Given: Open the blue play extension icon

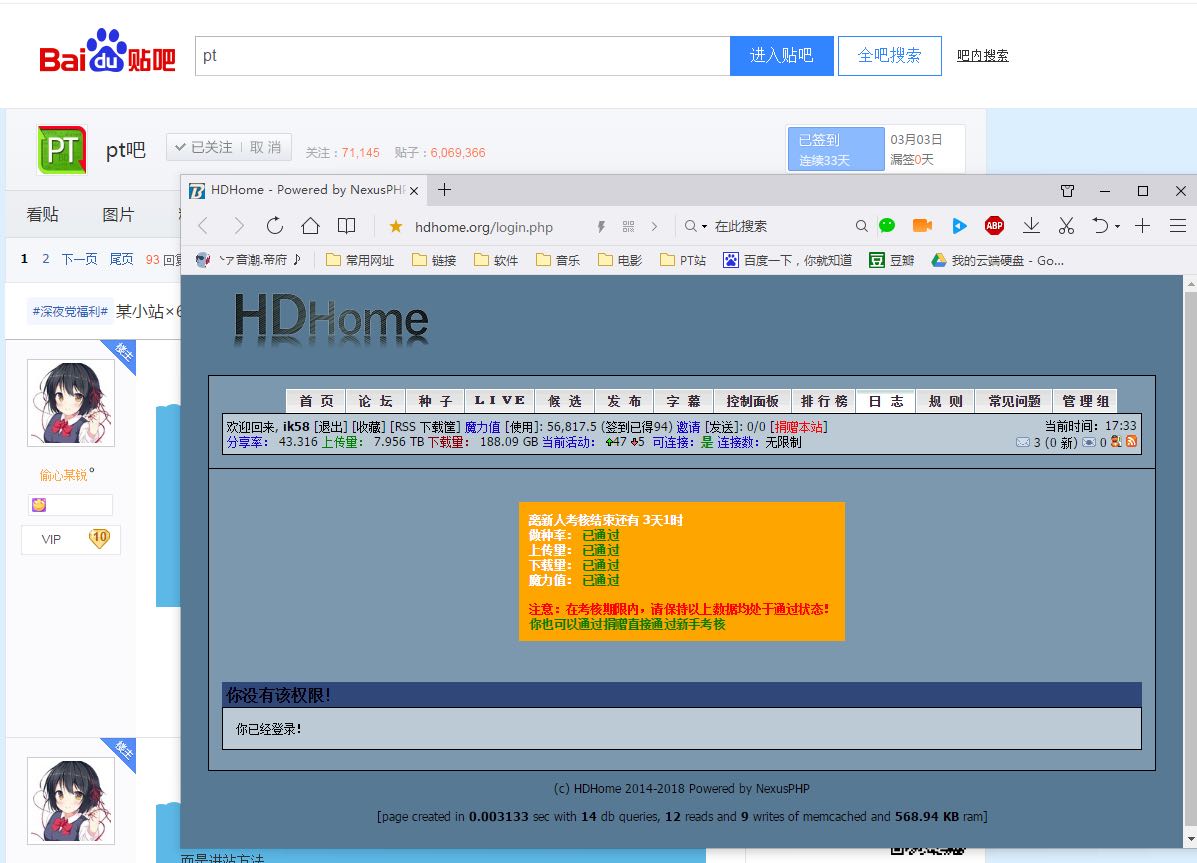Looking at the screenshot, I should click(960, 226).
